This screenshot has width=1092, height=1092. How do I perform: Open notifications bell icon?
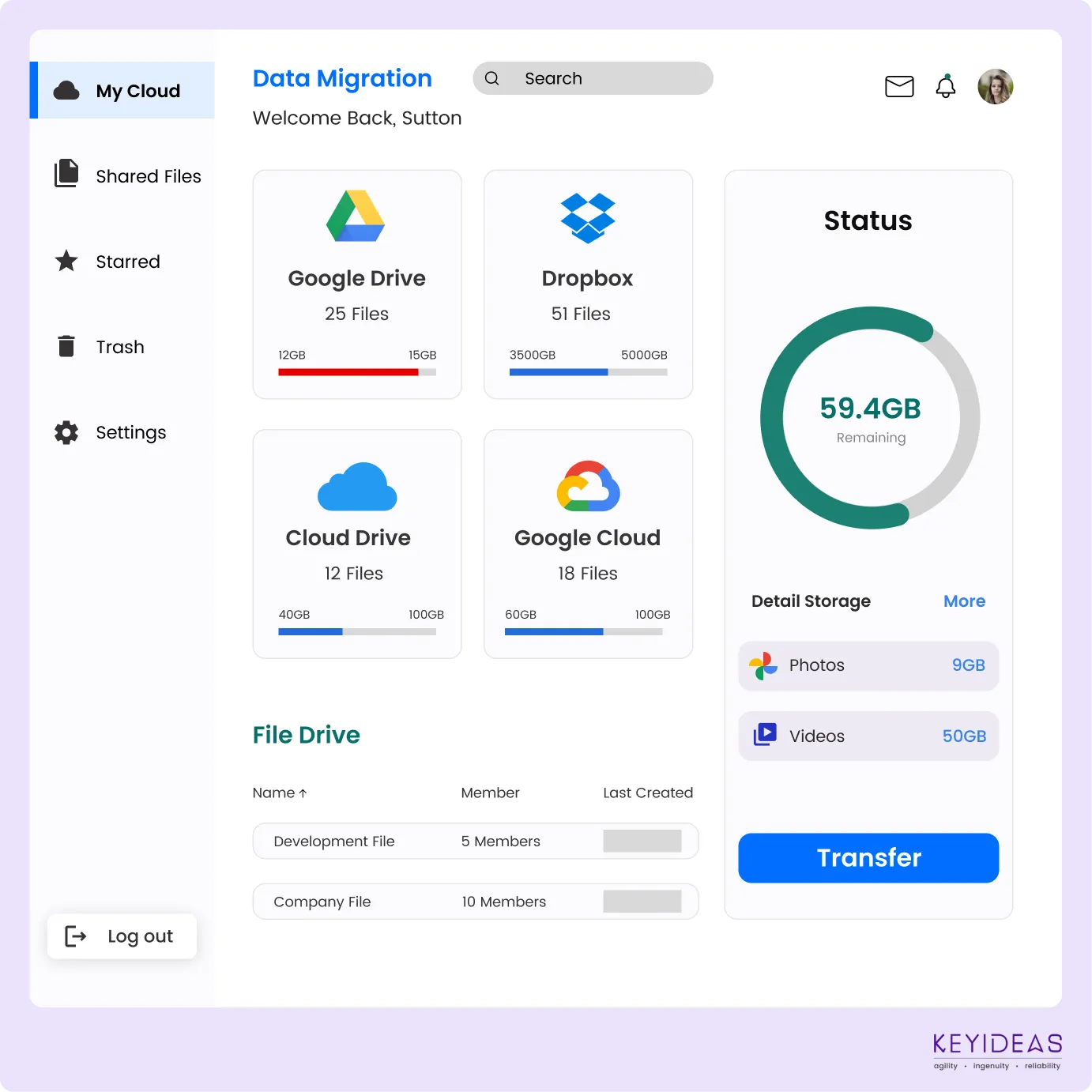tap(946, 86)
